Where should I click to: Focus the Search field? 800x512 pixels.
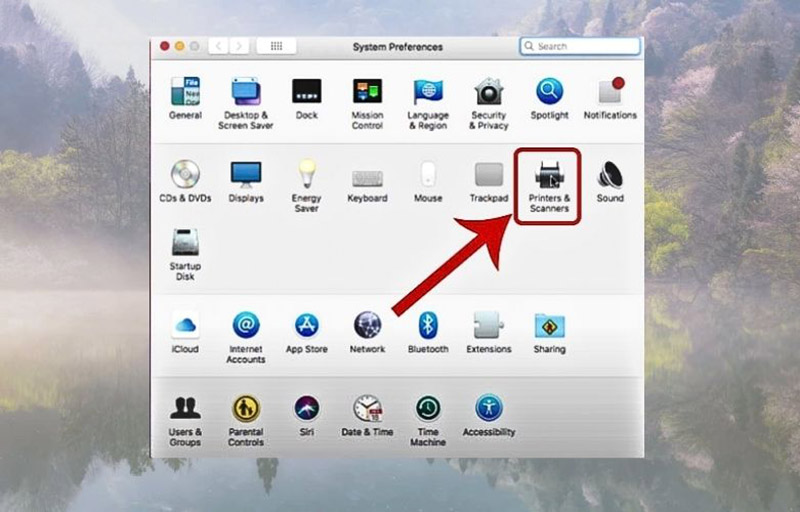pos(580,46)
